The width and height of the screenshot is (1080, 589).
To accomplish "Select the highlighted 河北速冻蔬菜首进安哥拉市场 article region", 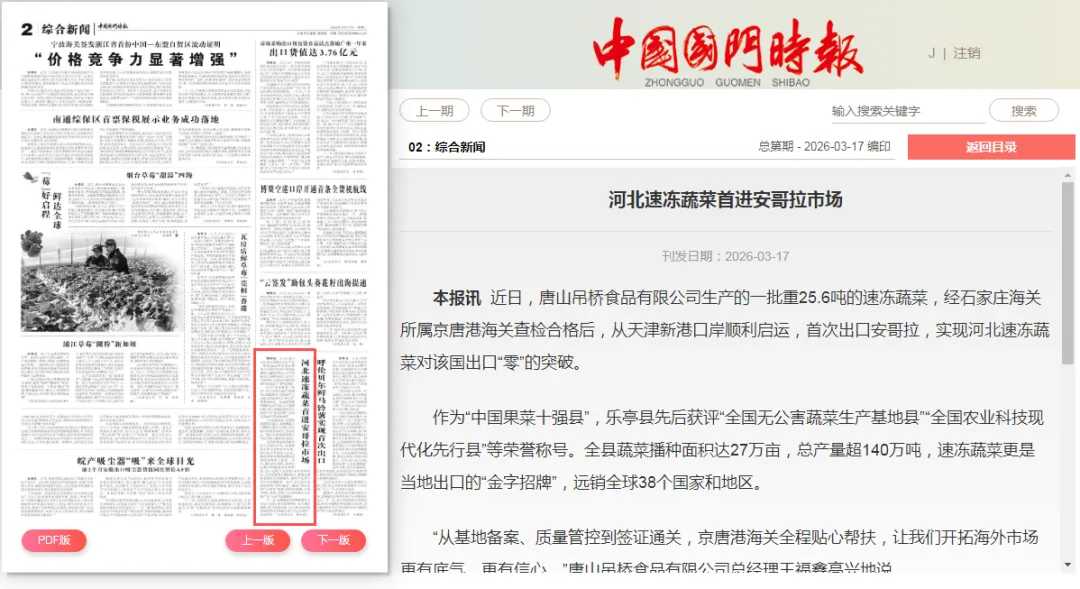I will pos(284,437).
